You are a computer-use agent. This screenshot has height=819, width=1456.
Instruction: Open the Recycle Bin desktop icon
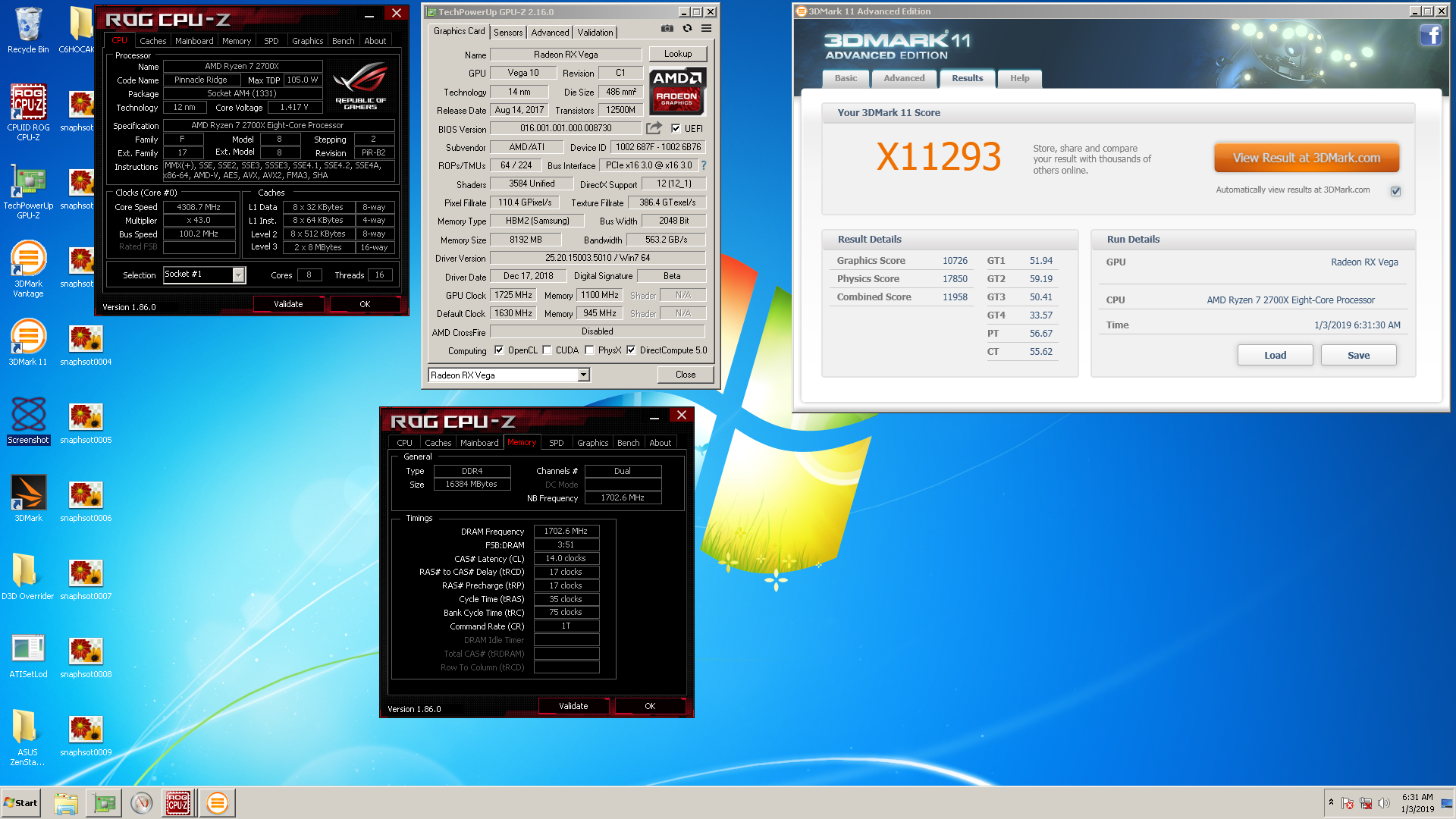28,30
